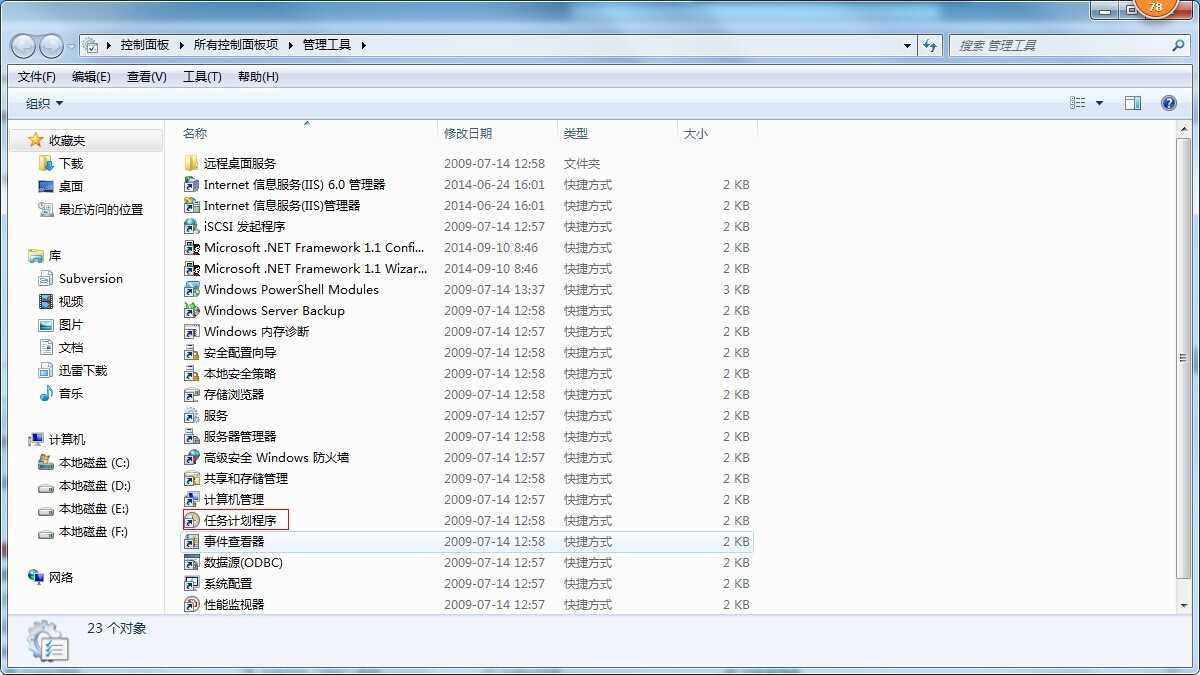
Task: Select the 数据源(ODBC) icon
Action: coord(192,562)
